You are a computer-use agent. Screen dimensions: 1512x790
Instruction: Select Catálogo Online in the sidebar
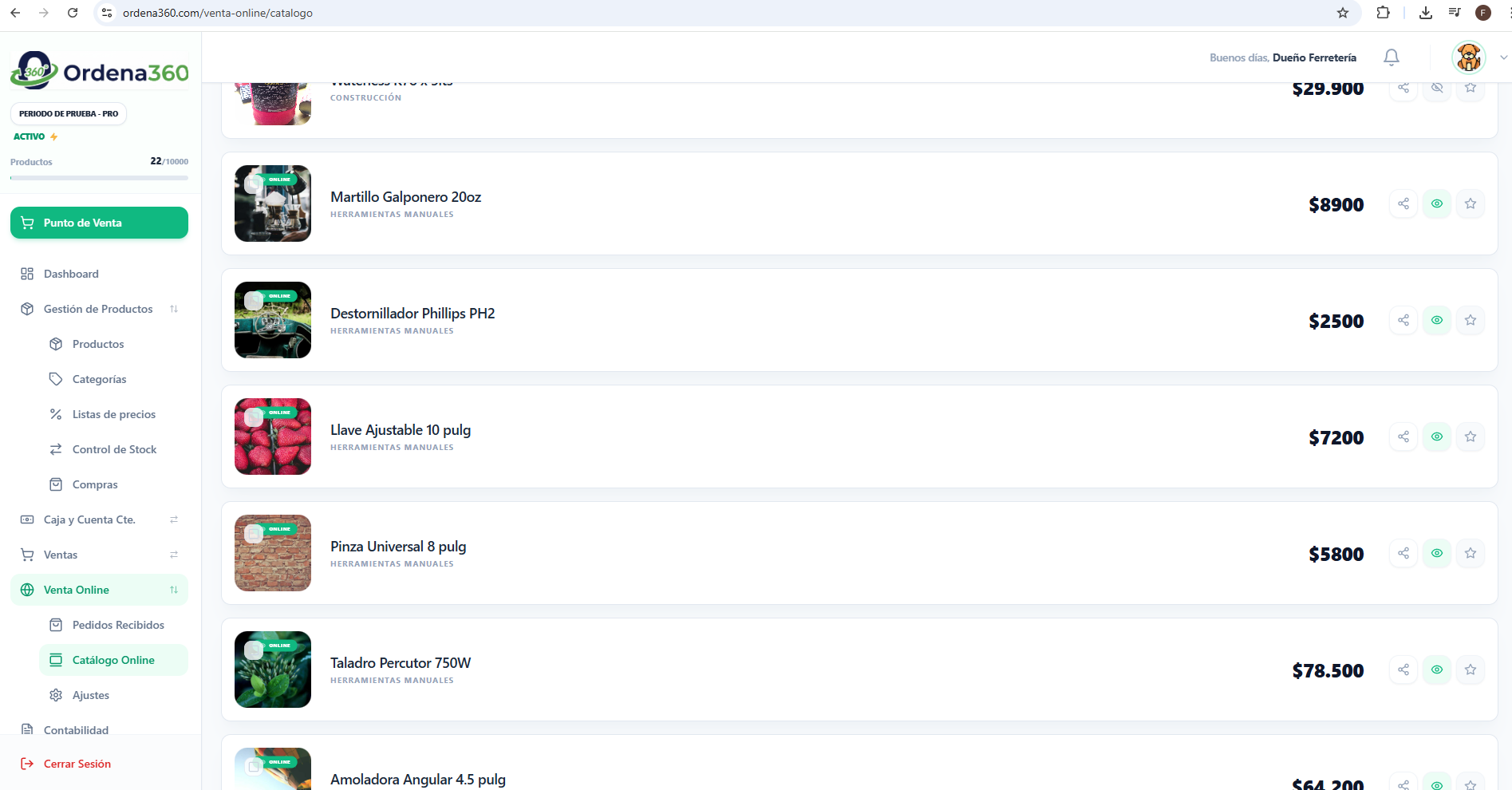pyautogui.click(x=113, y=660)
